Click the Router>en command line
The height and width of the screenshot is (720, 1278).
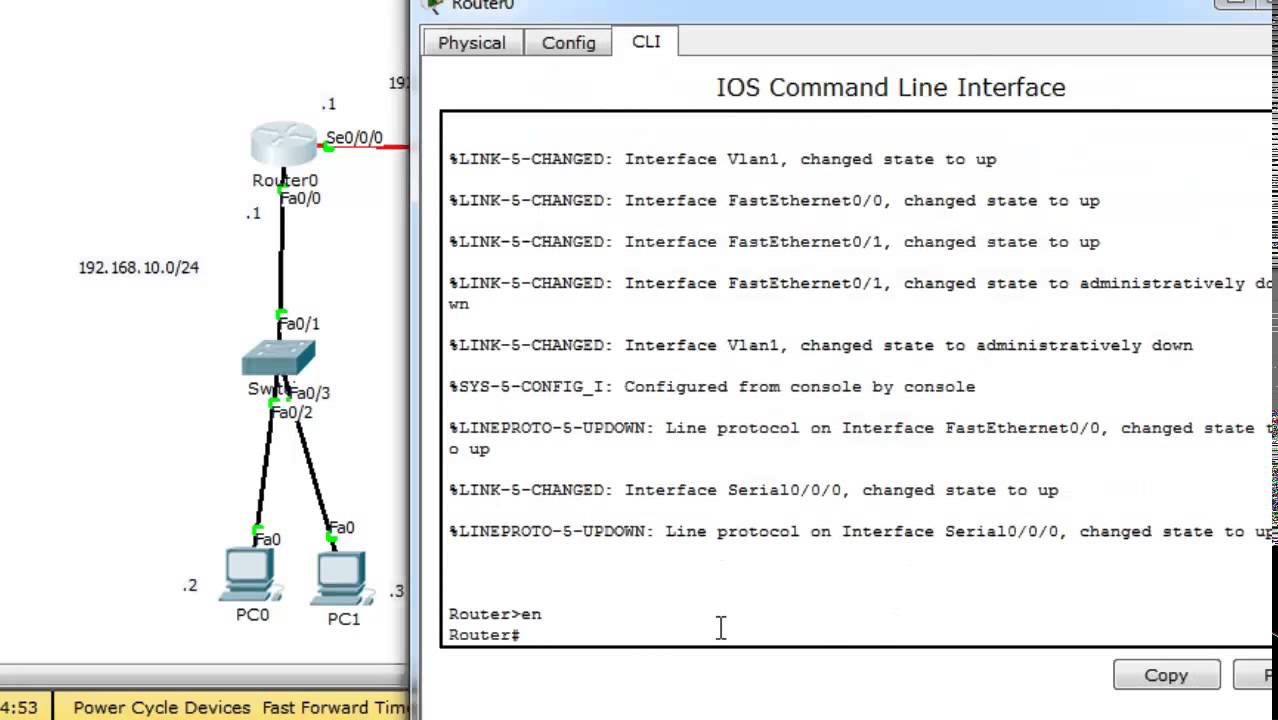[495, 614]
